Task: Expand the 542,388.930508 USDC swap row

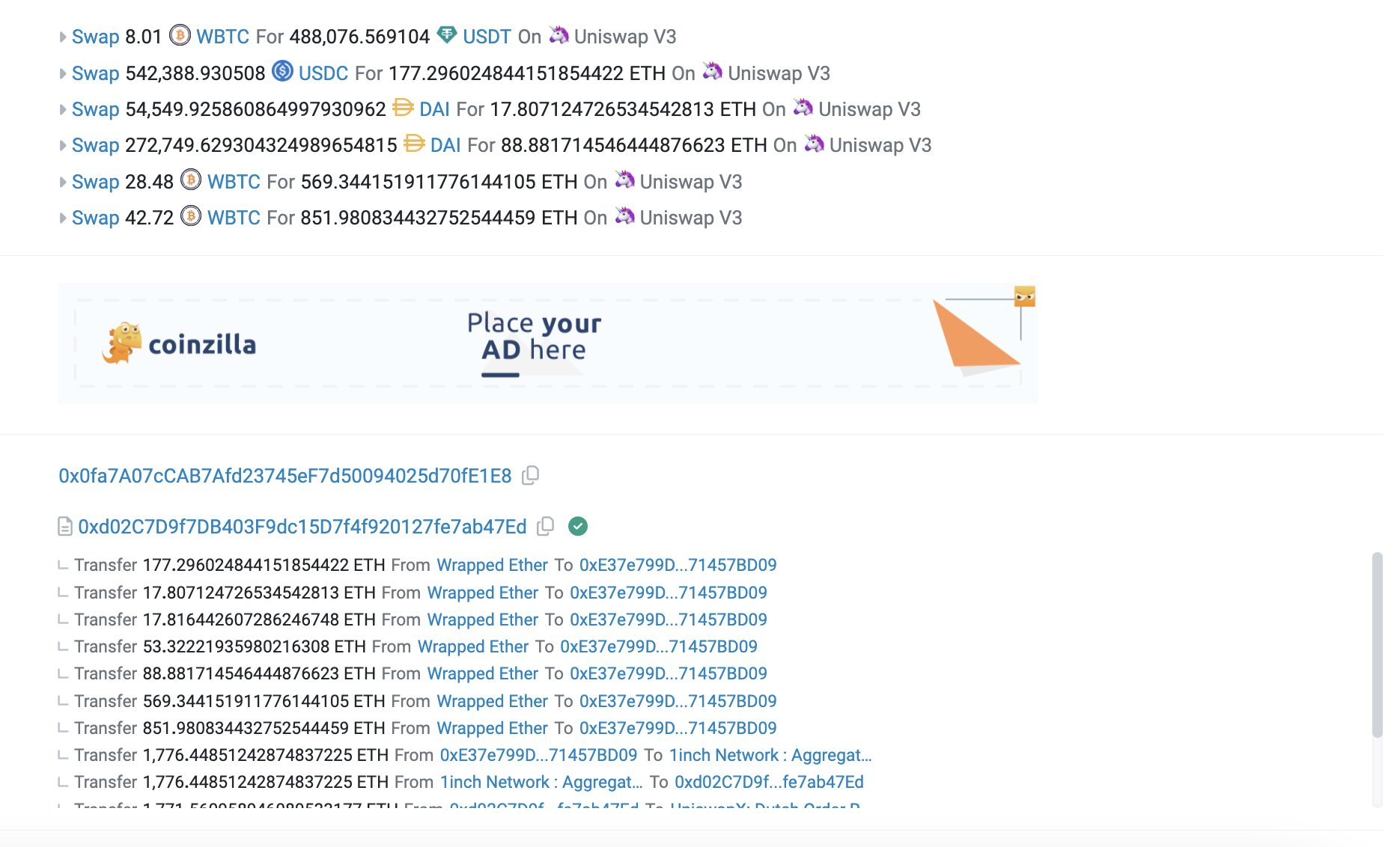Action: click(x=63, y=73)
